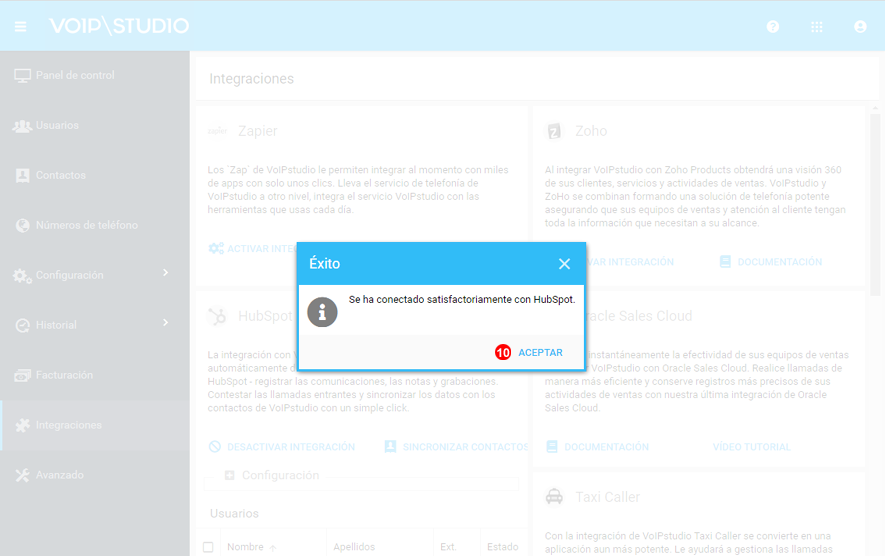
Task: Click the Usuarios people icon
Action: pos(22,126)
